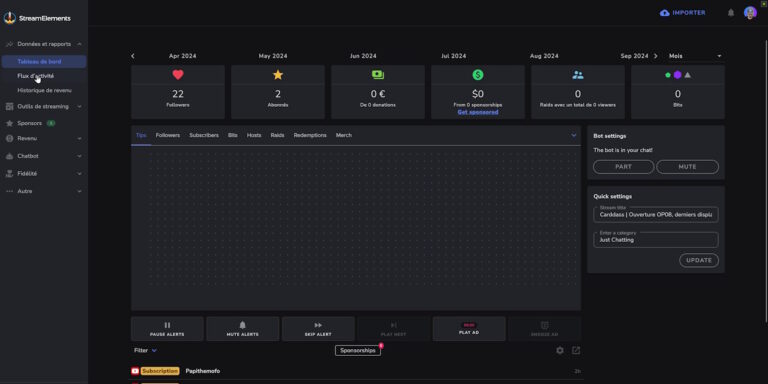This screenshot has width=768, height=384.
Task: Click the green dollar sponsorships icon
Action: click(x=478, y=75)
